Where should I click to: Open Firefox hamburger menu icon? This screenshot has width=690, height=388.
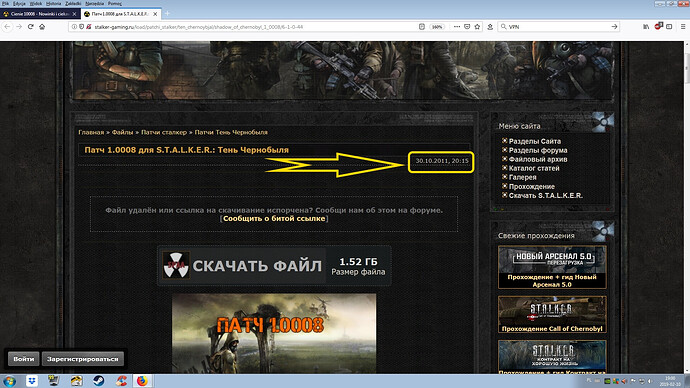pyautogui.click(x=683, y=27)
